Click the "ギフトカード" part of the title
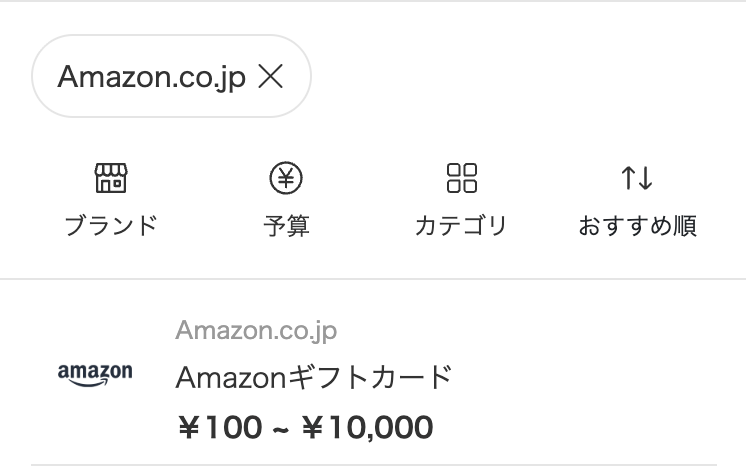 point(370,377)
